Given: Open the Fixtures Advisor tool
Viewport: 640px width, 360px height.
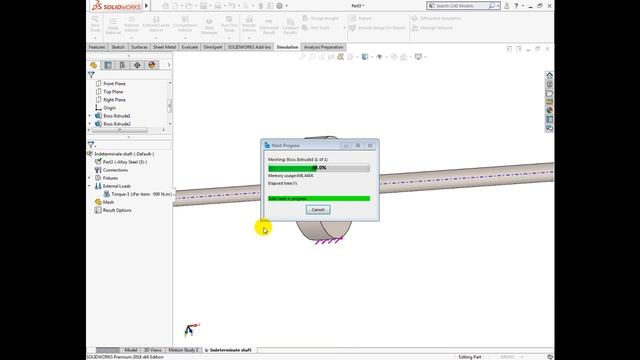Looking at the screenshot, I should coord(131,24).
